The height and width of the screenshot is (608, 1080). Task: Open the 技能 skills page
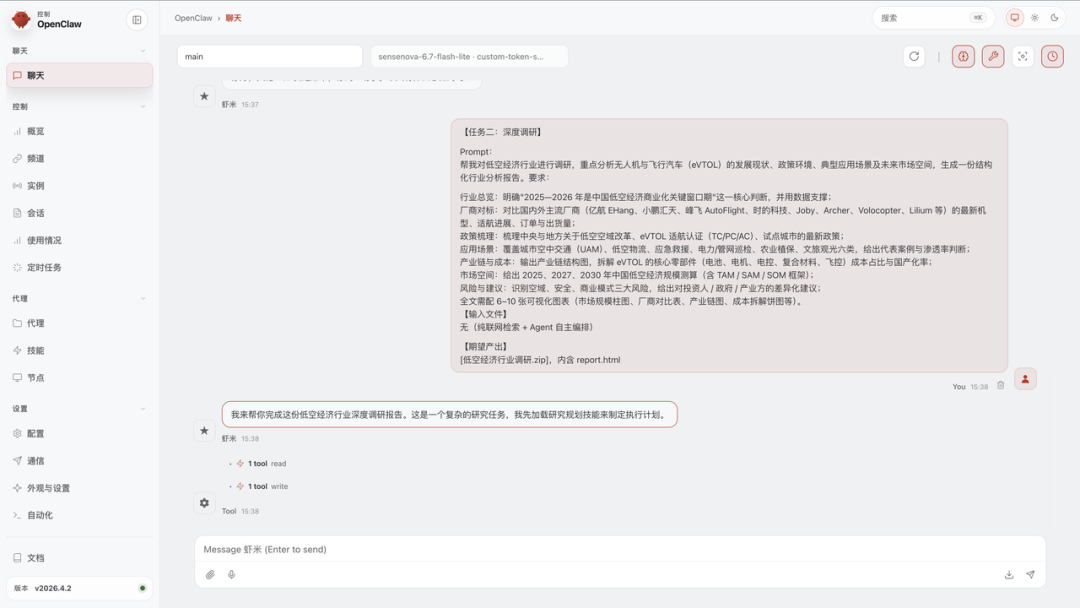point(80,350)
